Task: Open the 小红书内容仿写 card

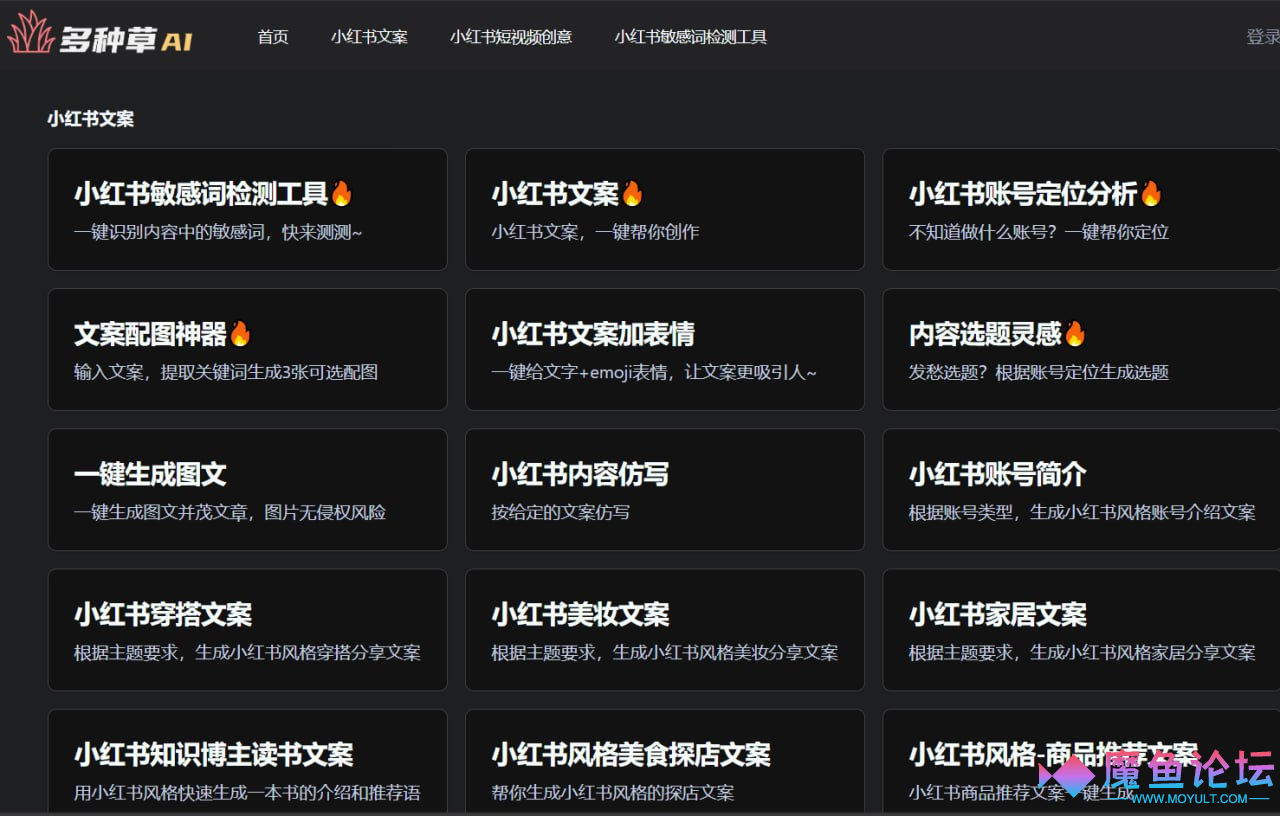Action: 665,490
